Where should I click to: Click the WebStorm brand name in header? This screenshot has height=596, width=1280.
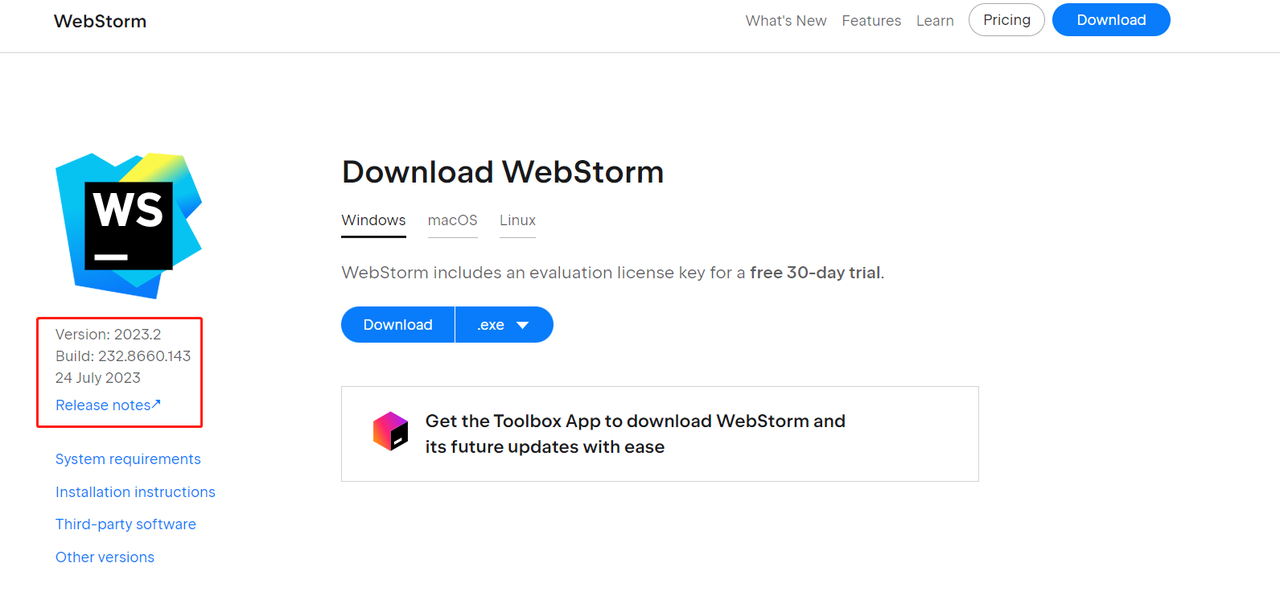[100, 21]
